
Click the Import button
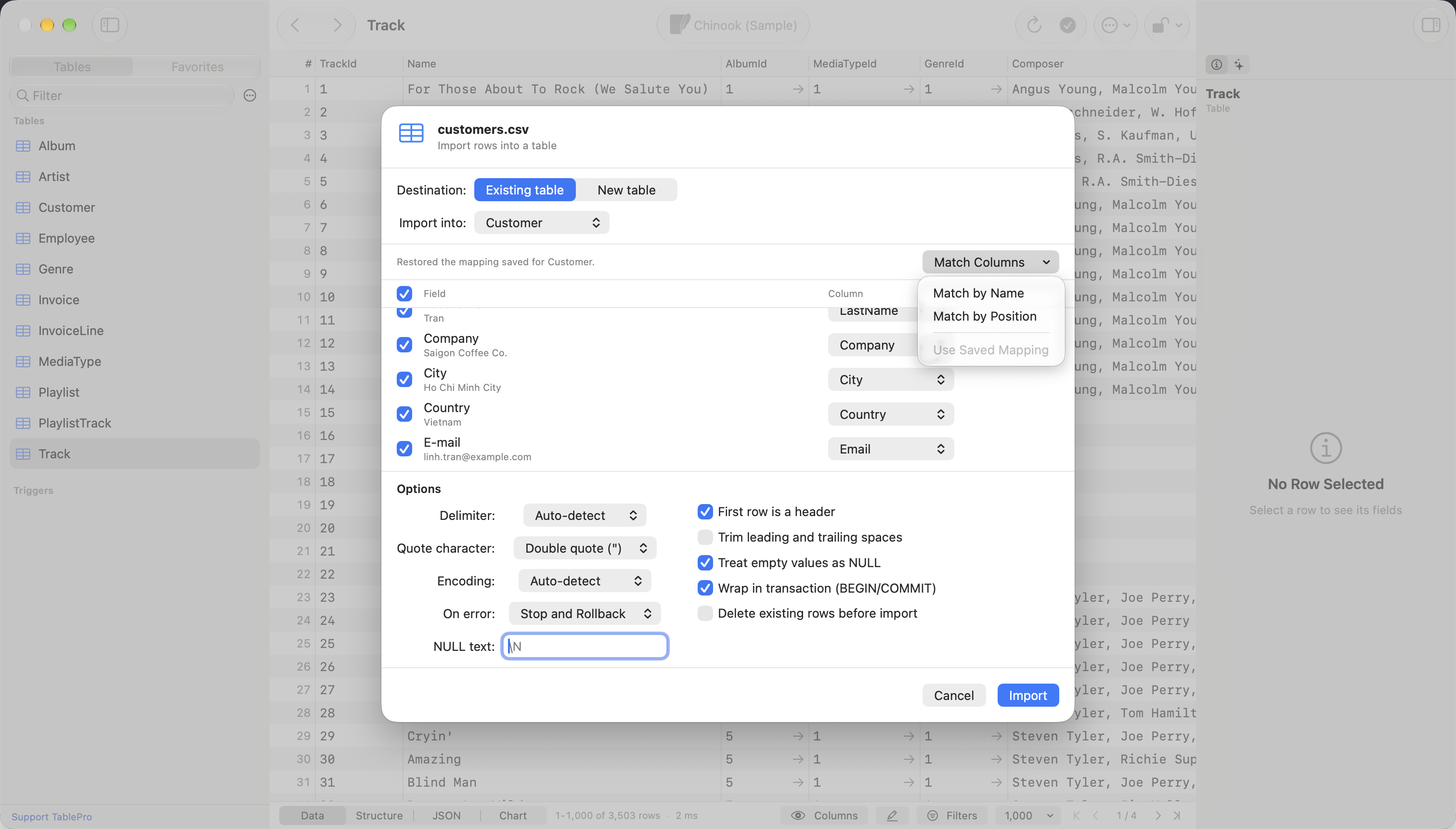coord(1028,695)
